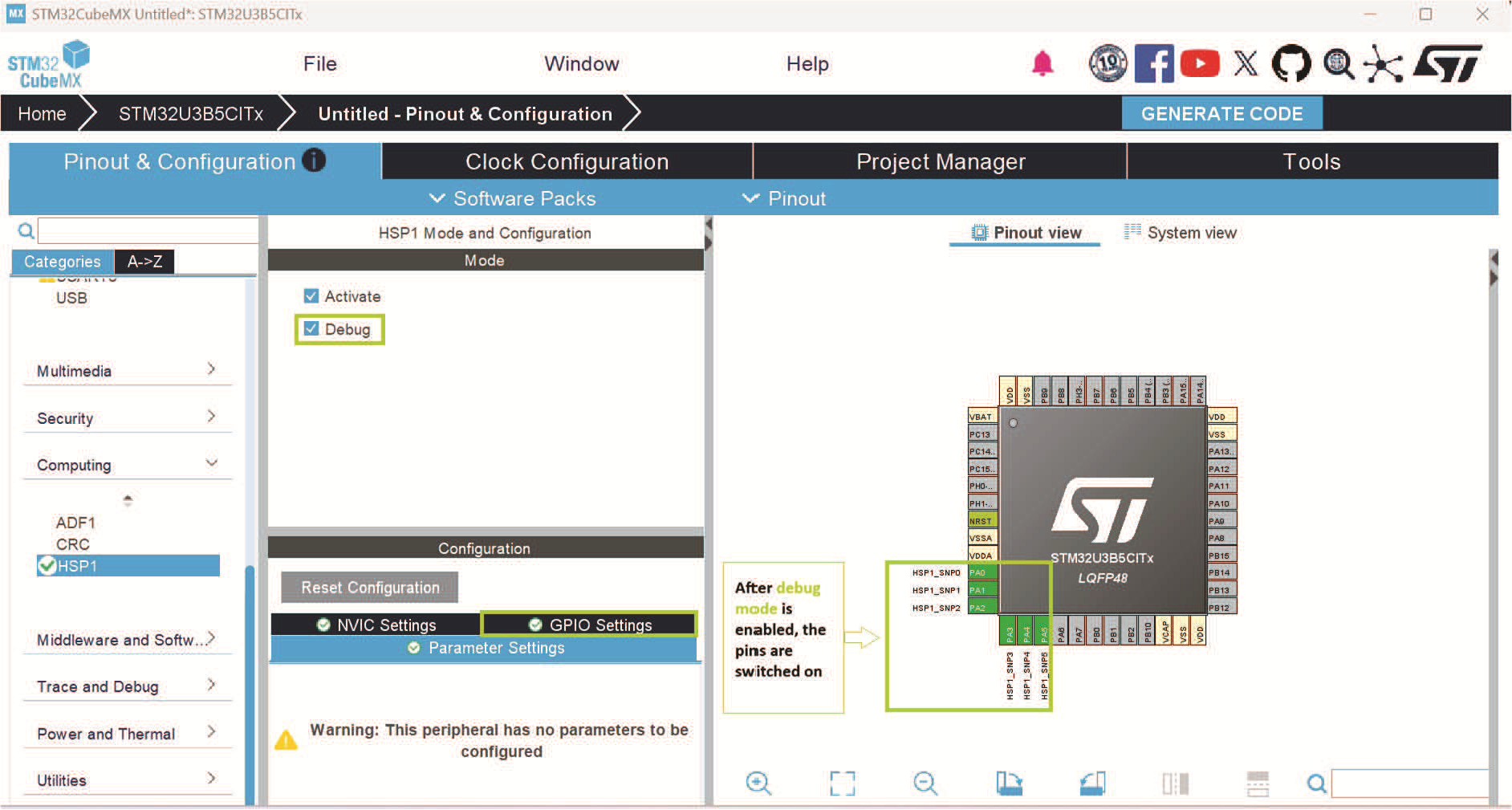1512x810 pixels.
Task: Open the NVIC Settings tab
Action: coord(376,625)
